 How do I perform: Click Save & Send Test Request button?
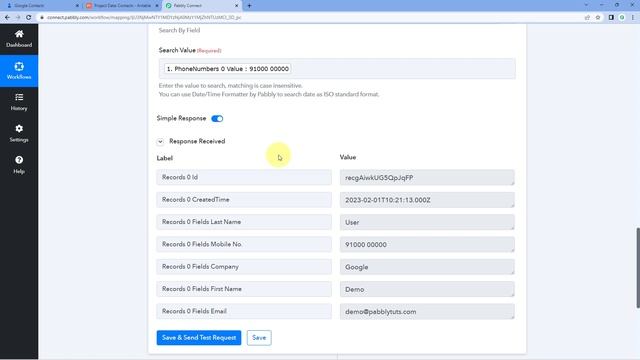tap(199, 338)
